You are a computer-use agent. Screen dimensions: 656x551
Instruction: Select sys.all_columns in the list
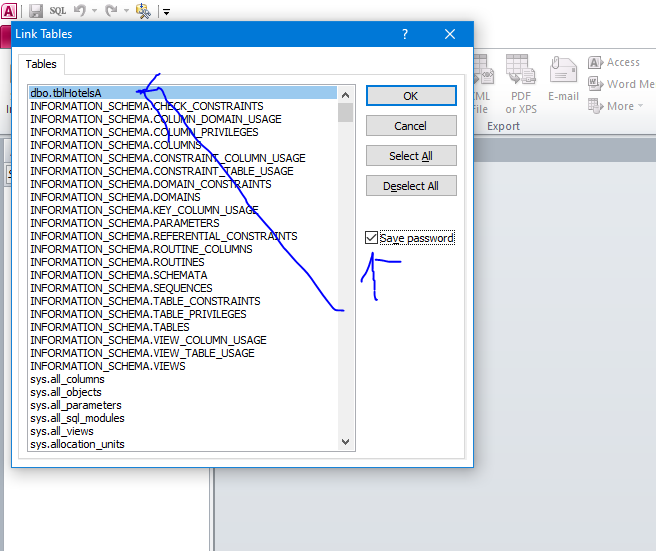pyautogui.click(x=183, y=379)
